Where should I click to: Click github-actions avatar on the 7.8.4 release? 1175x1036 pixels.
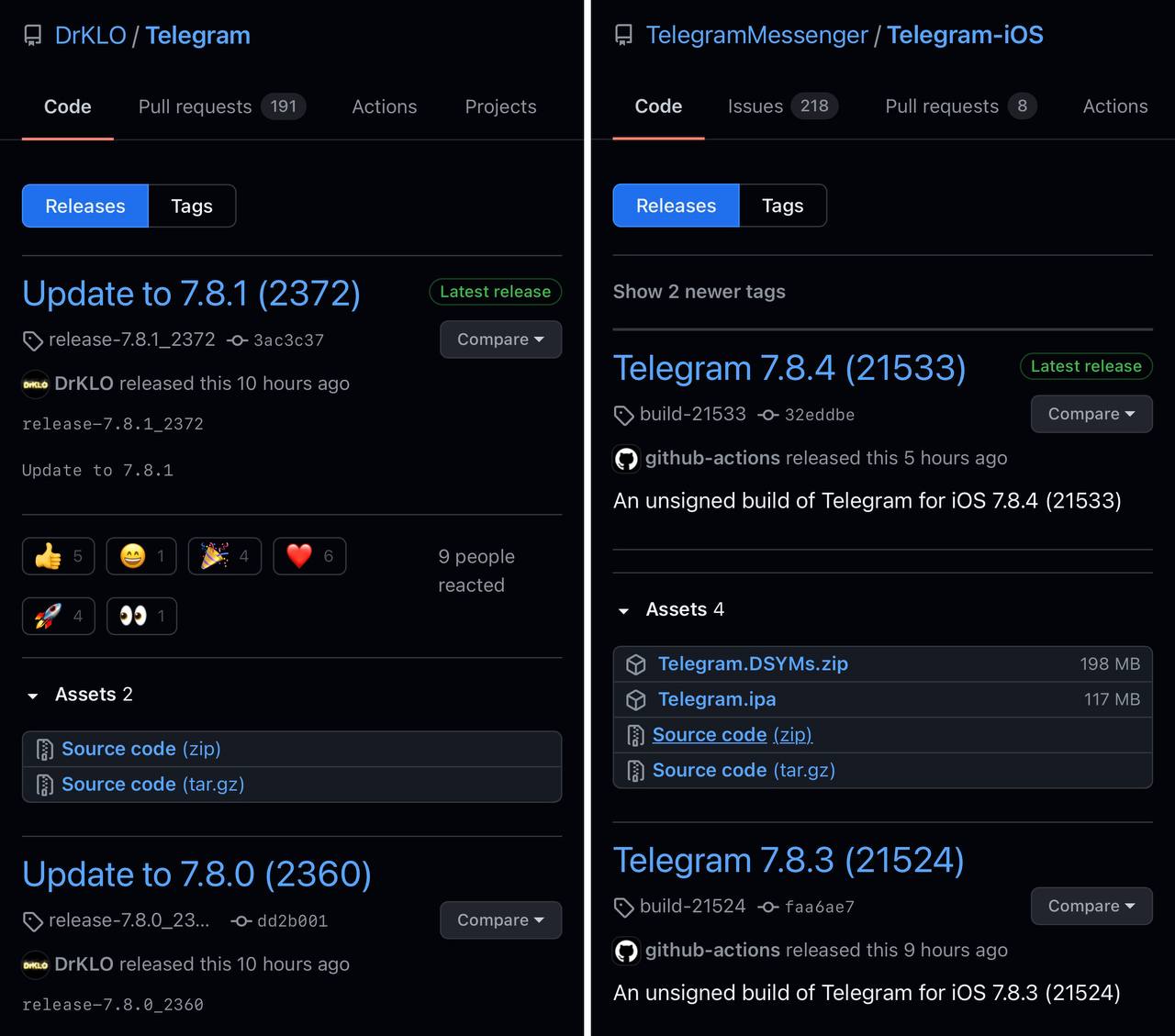coord(626,459)
